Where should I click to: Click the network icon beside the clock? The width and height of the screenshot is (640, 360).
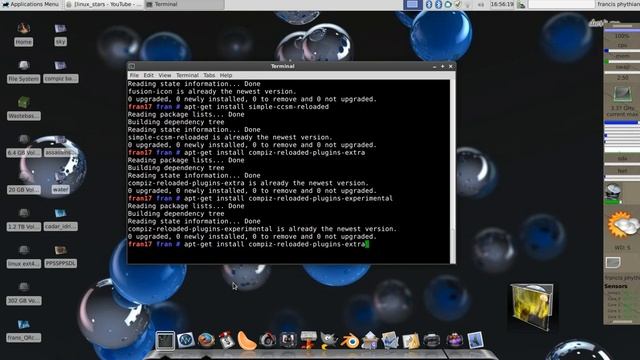click(521, 4)
